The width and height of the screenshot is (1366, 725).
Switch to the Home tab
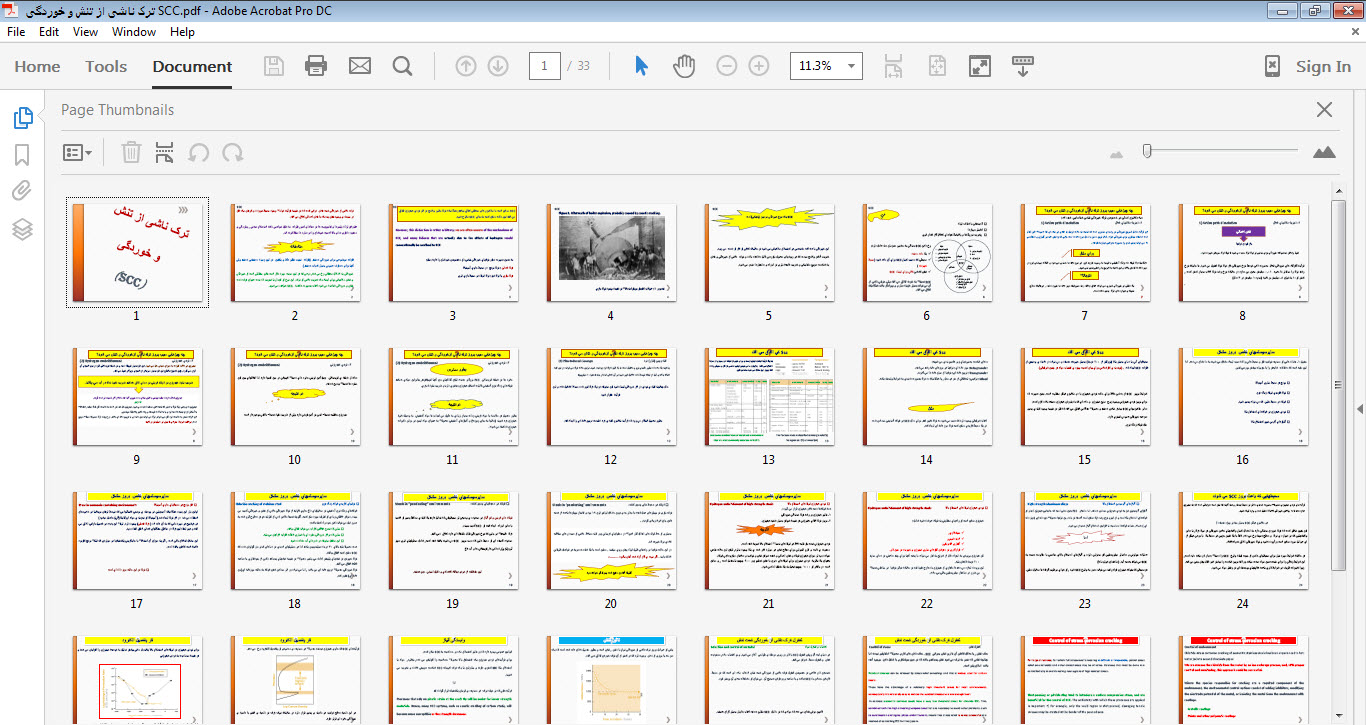click(x=37, y=66)
